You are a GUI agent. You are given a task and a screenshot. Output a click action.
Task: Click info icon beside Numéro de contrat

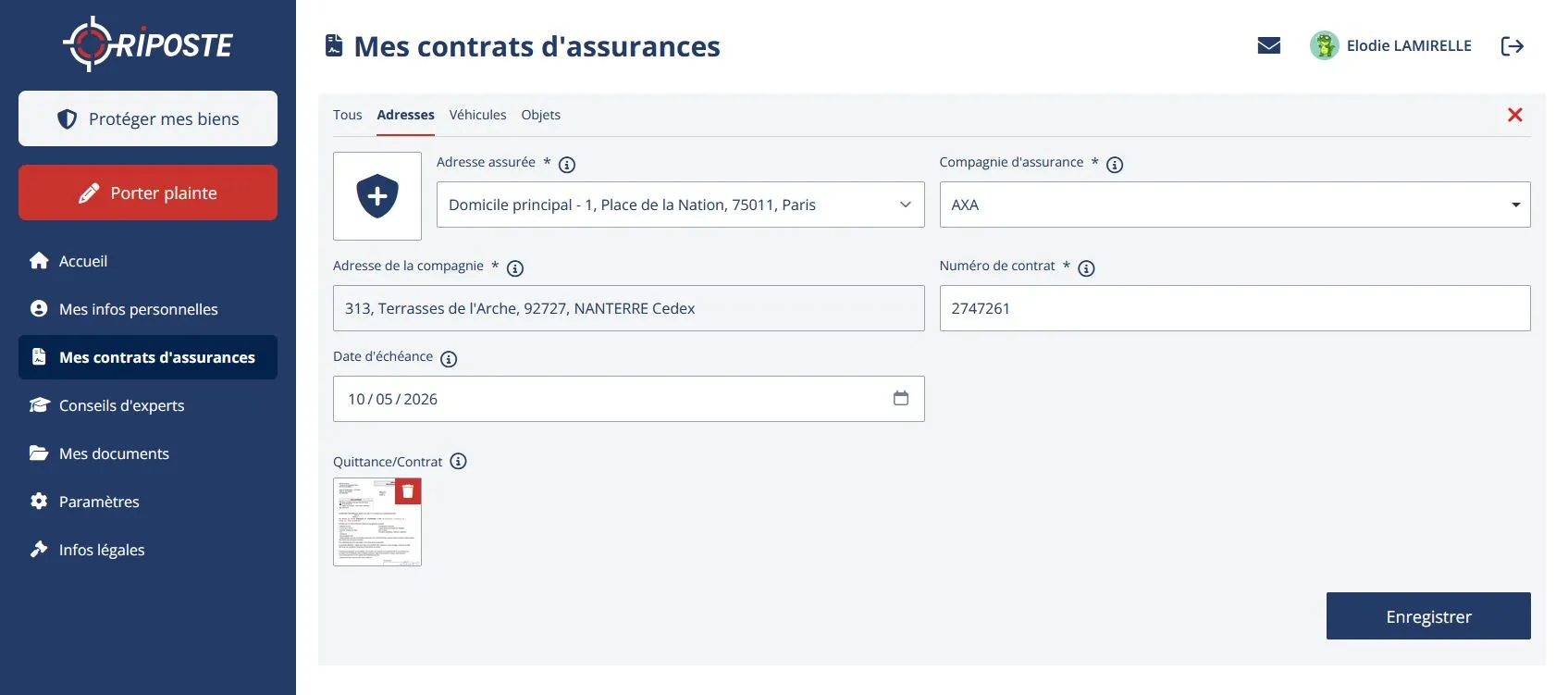pos(1086,268)
